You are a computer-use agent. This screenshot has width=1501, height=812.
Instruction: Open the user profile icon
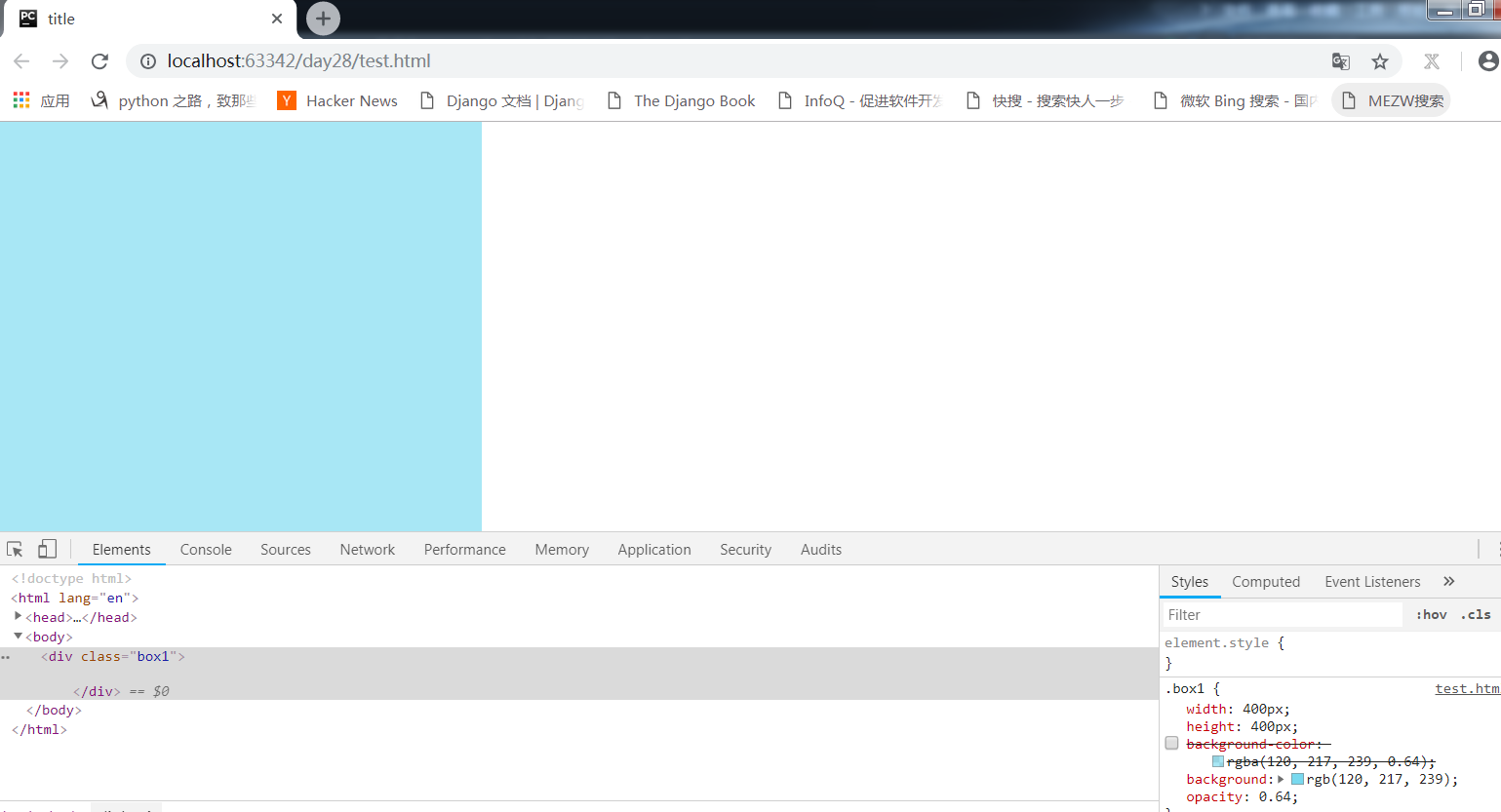click(1488, 61)
